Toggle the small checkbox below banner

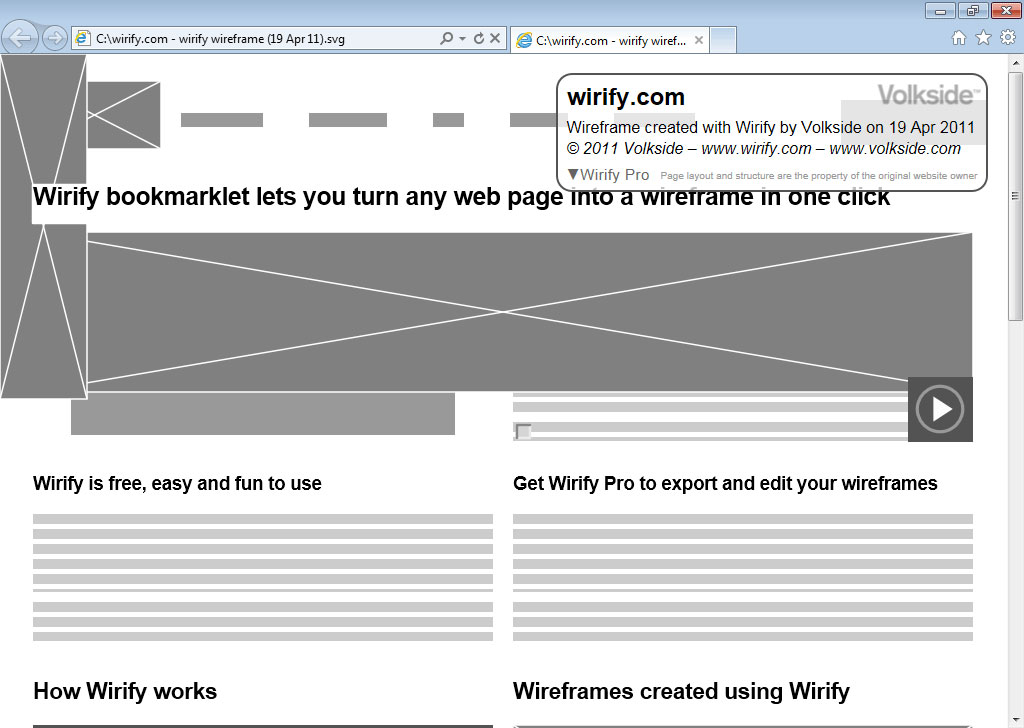pos(522,432)
